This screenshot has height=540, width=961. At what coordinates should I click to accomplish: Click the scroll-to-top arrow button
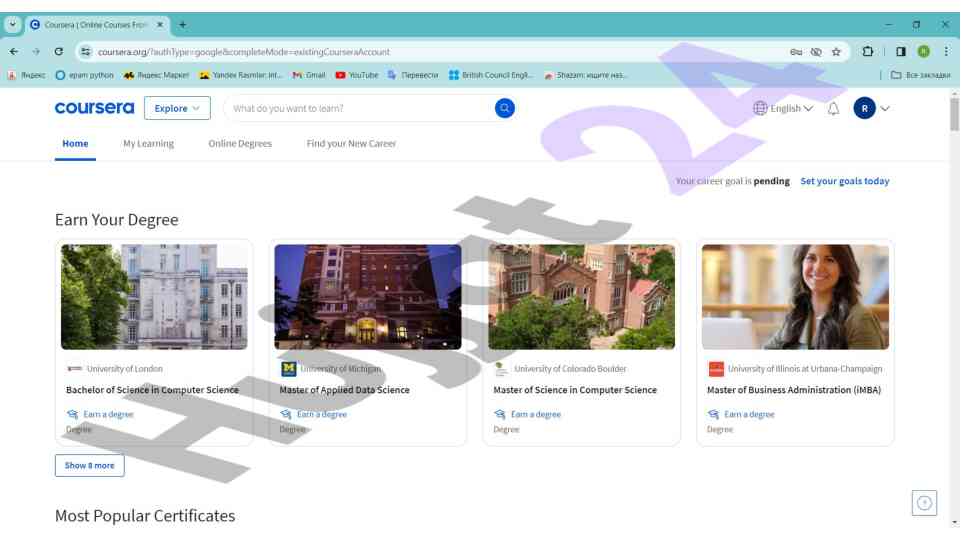(924, 503)
